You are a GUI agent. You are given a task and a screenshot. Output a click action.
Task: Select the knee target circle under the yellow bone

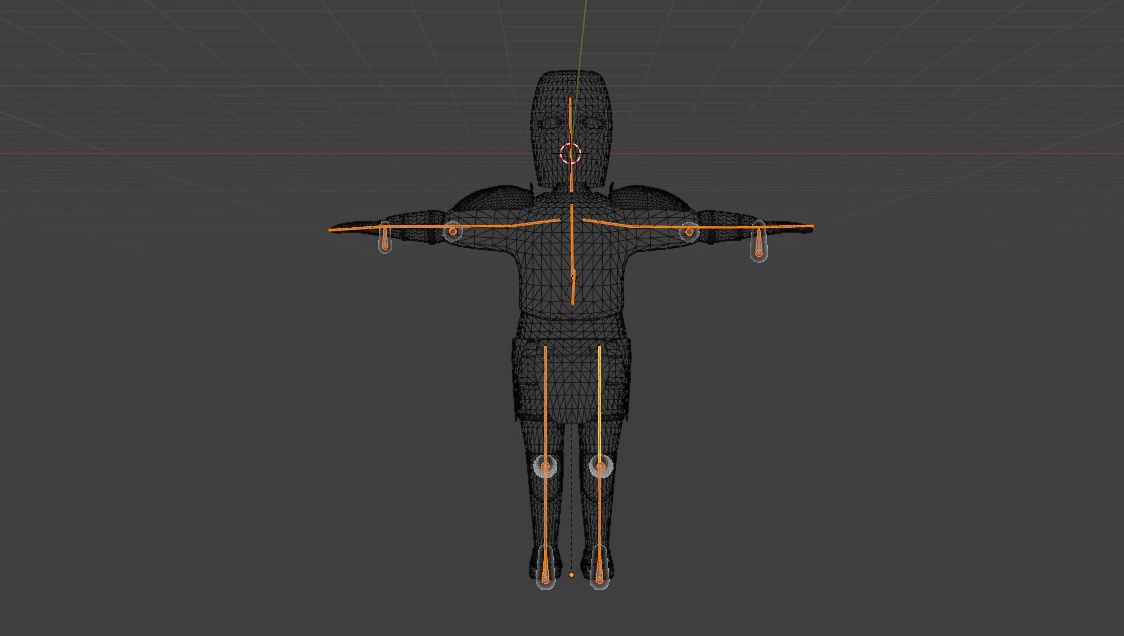tap(601, 467)
